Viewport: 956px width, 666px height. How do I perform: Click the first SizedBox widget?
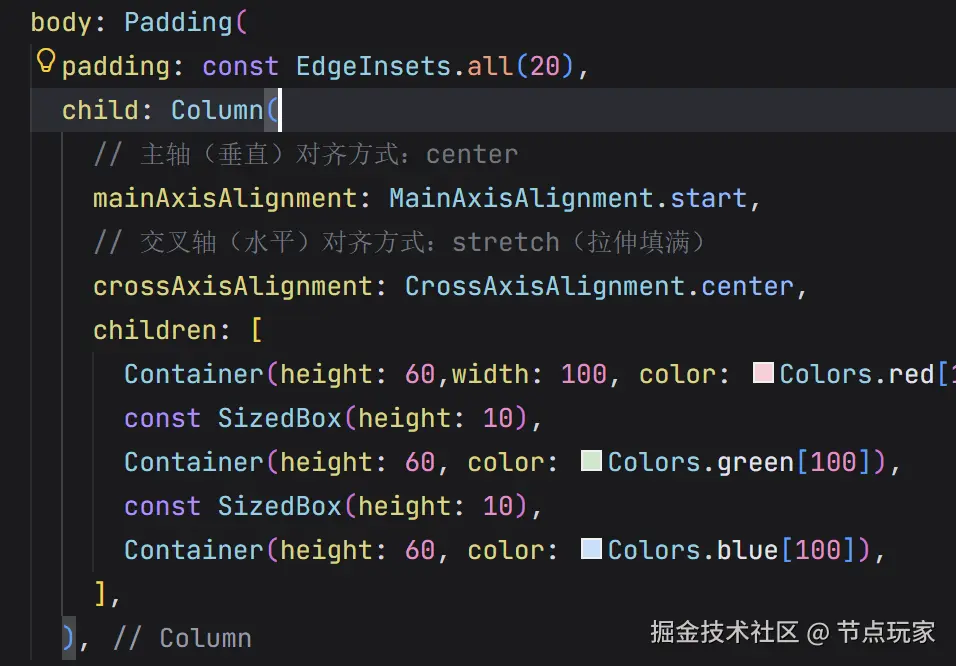(x=280, y=418)
